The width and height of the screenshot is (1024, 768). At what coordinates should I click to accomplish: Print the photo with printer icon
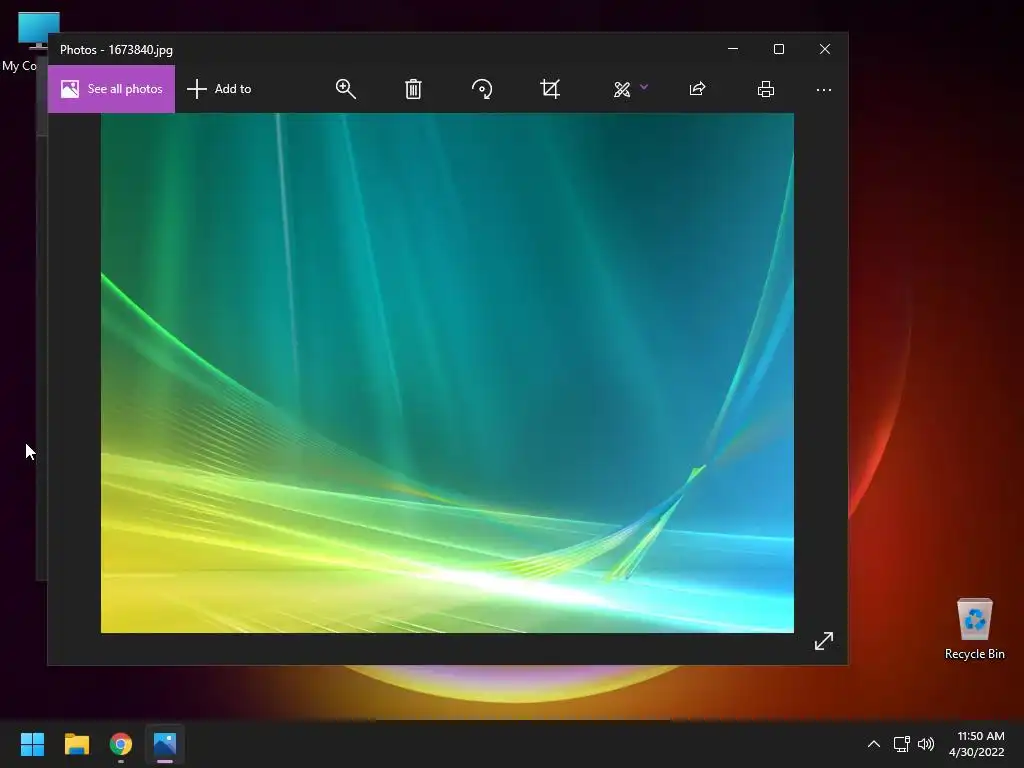click(x=765, y=89)
